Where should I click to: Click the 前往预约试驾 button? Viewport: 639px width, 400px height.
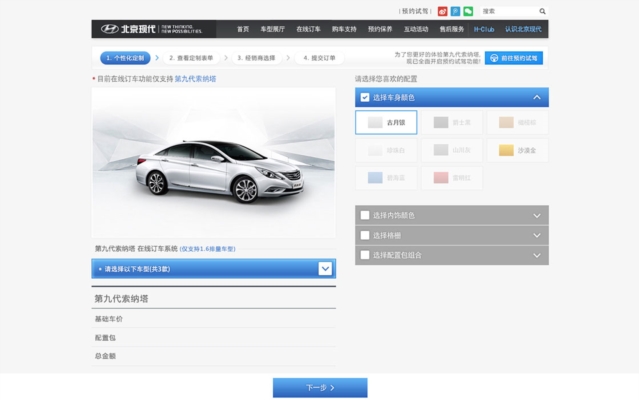[x=513, y=58]
